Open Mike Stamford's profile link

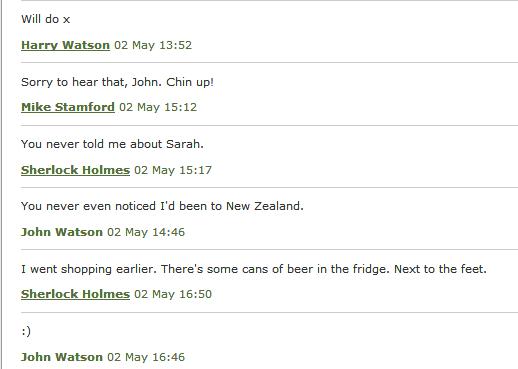tap(68, 107)
